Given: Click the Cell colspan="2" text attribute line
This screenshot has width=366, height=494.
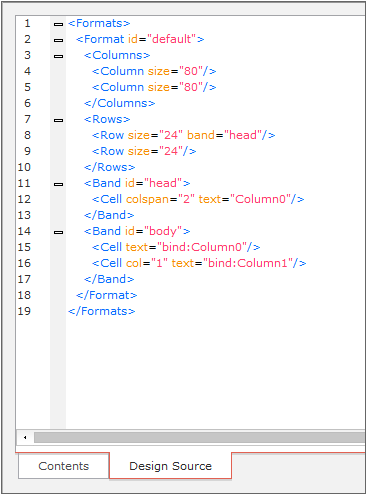Looking at the screenshot, I should 198,199.
